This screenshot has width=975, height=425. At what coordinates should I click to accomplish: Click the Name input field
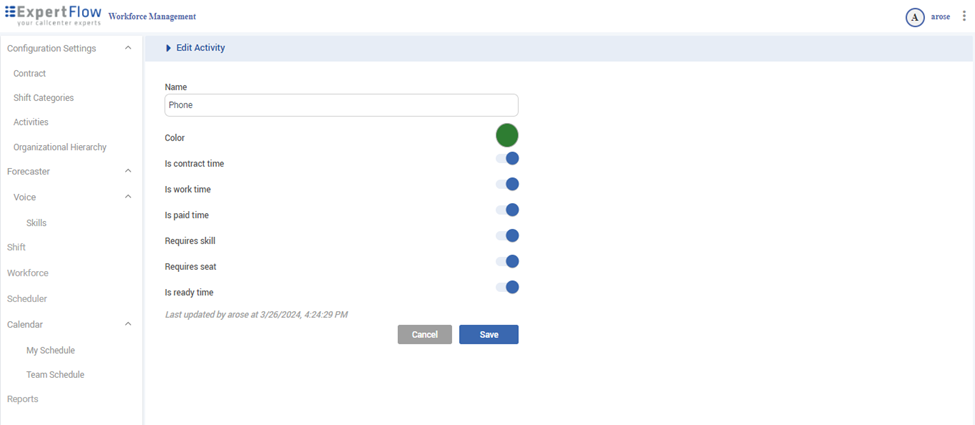pyautogui.click(x=341, y=105)
